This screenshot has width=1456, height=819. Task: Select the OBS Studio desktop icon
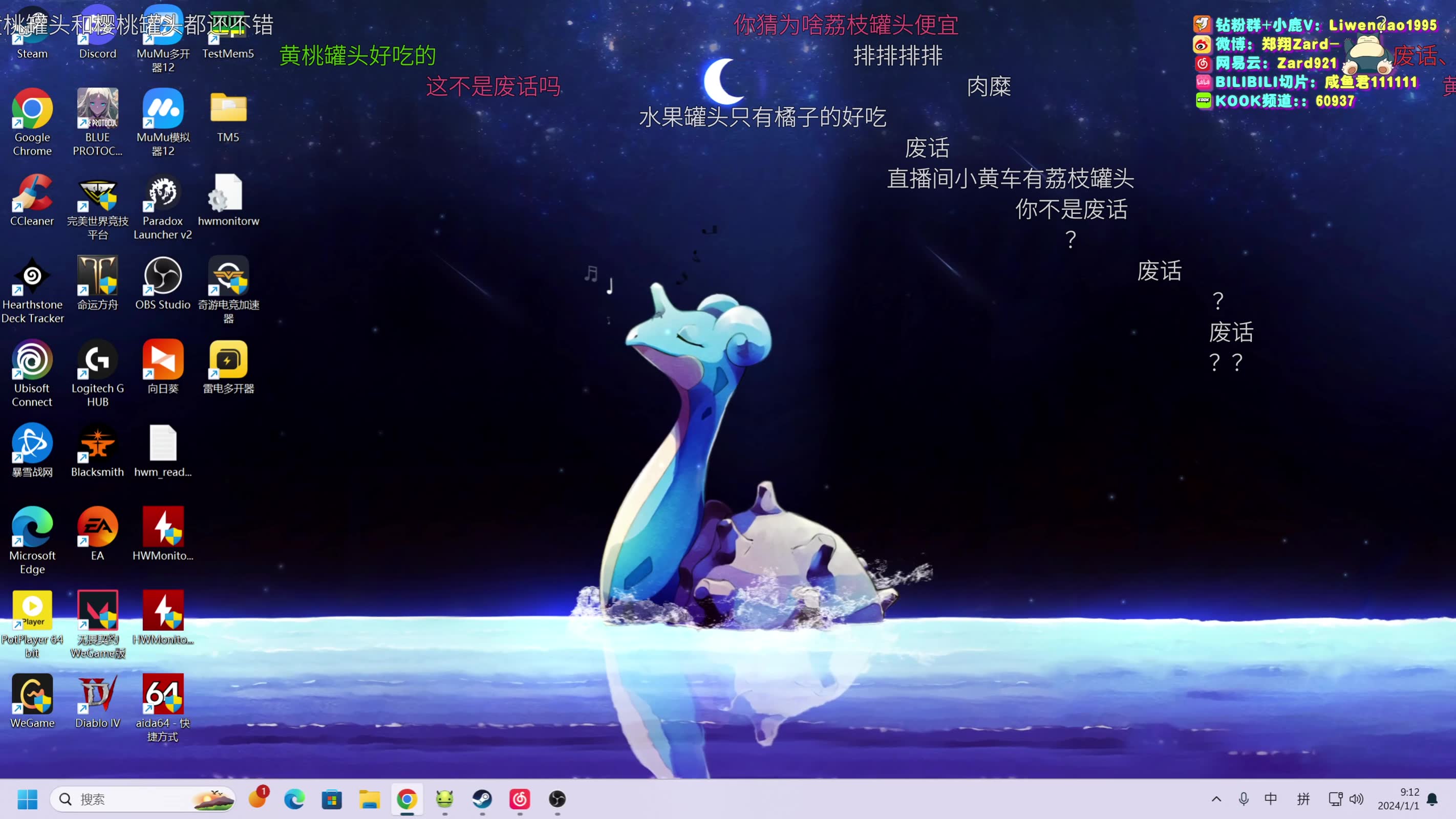point(163,284)
